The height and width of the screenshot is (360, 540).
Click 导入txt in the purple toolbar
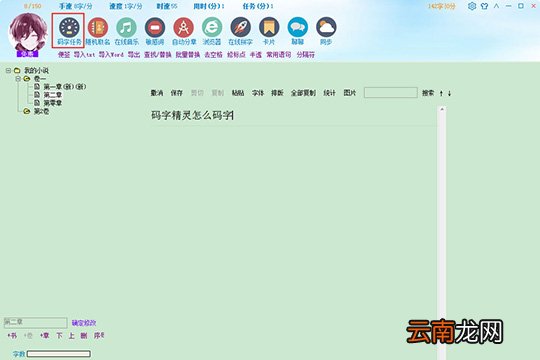point(84,55)
